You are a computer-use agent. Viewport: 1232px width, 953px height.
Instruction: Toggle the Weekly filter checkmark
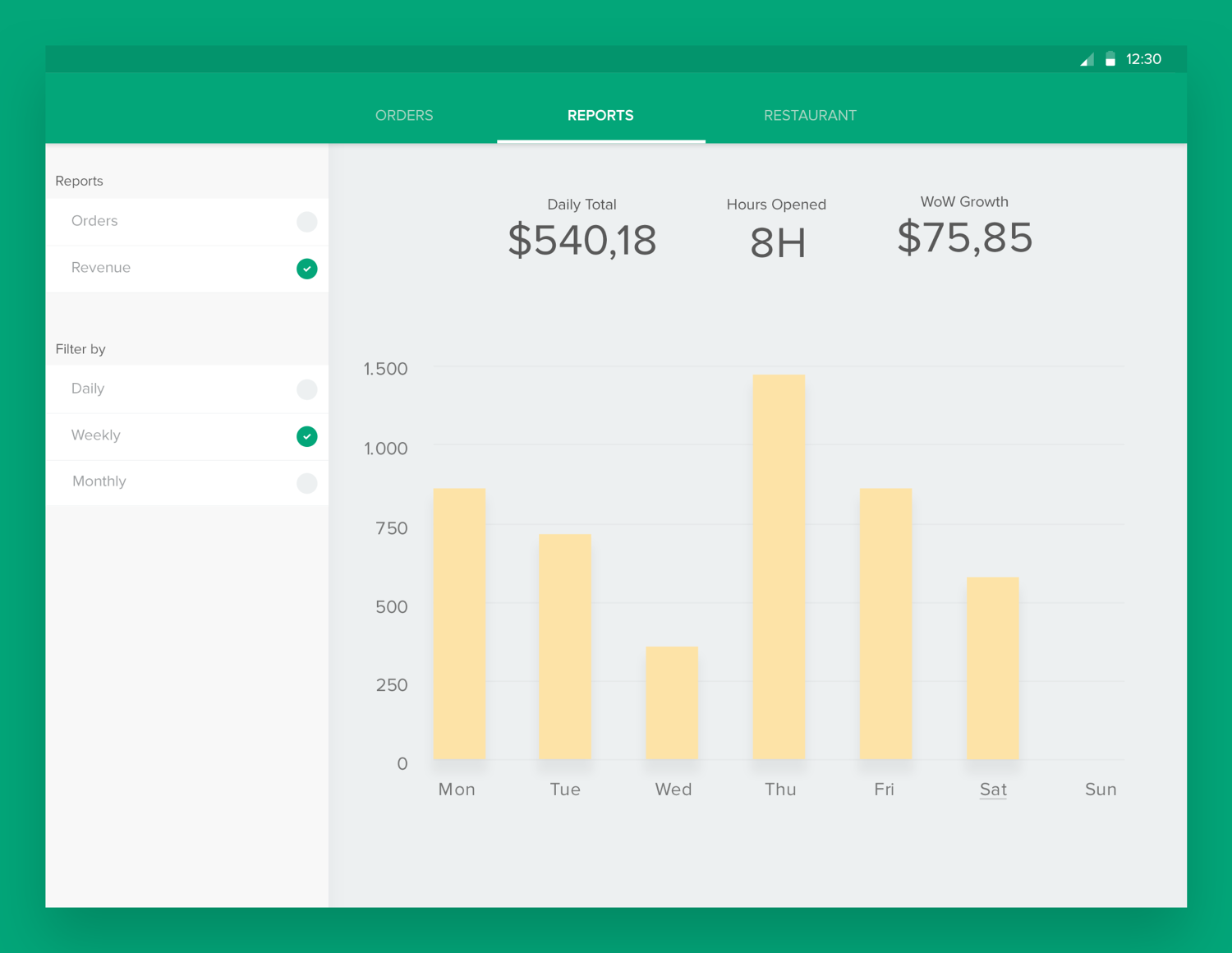307,436
